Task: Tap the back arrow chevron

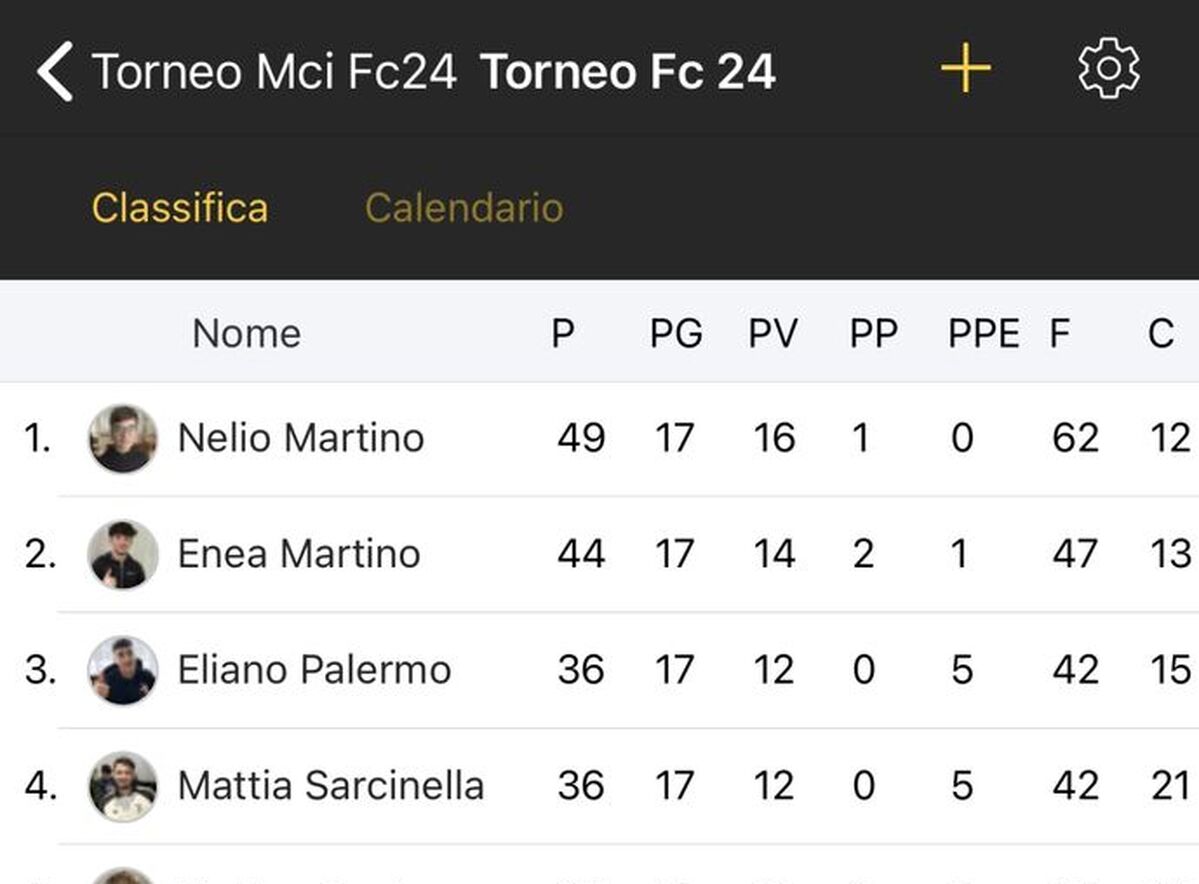Action: tap(56, 71)
